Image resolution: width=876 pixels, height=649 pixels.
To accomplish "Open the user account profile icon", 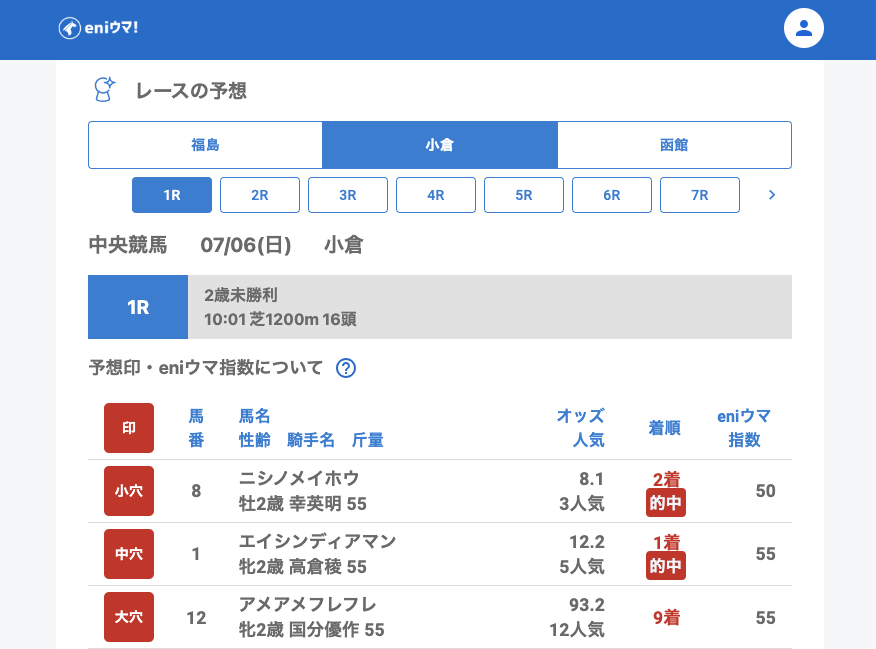I will (803, 28).
